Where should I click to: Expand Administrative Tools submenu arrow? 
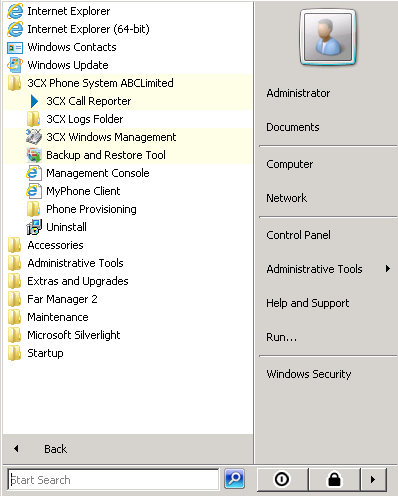coord(388,269)
